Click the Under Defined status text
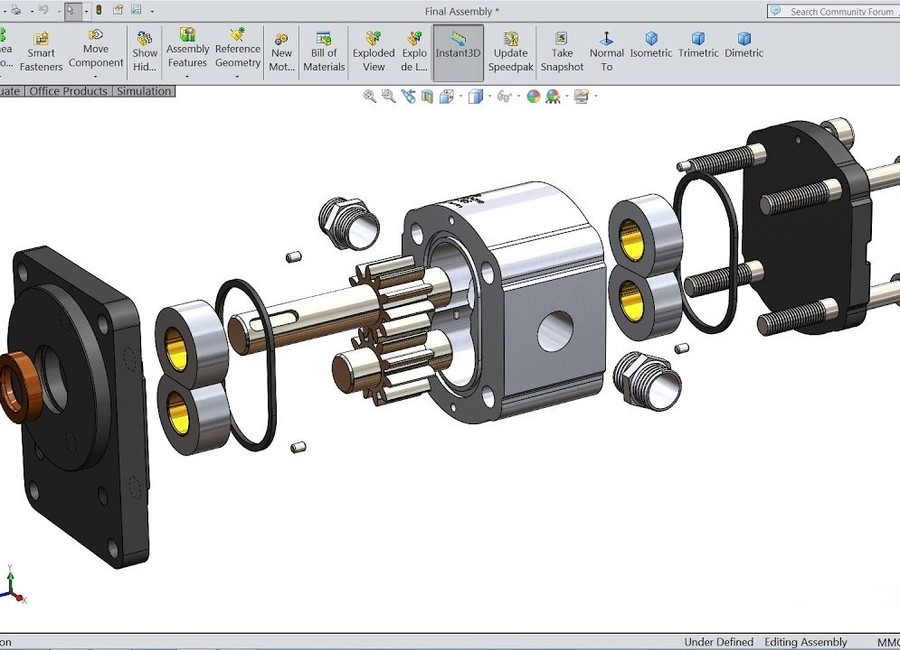 (x=719, y=642)
